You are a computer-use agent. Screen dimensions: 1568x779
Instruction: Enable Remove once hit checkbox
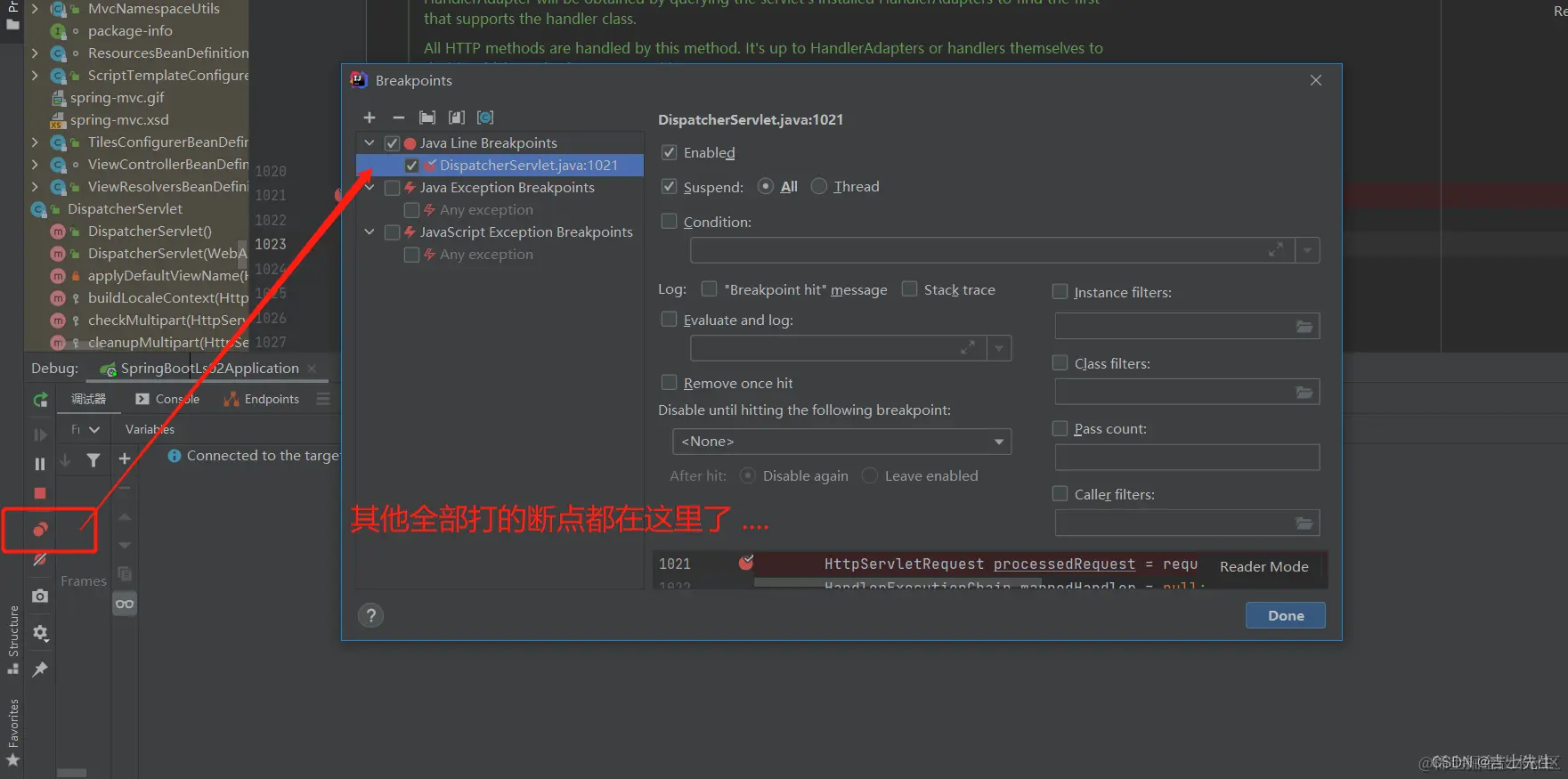pos(670,382)
